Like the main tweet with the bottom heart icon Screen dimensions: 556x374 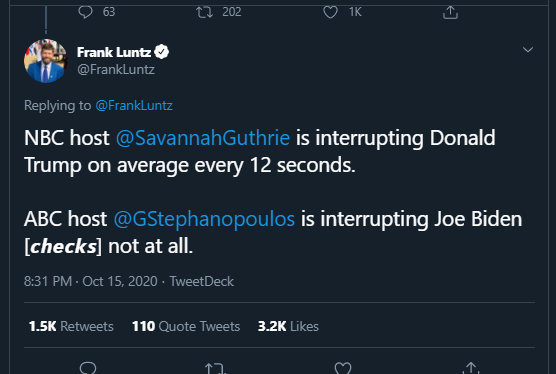(x=343, y=368)
